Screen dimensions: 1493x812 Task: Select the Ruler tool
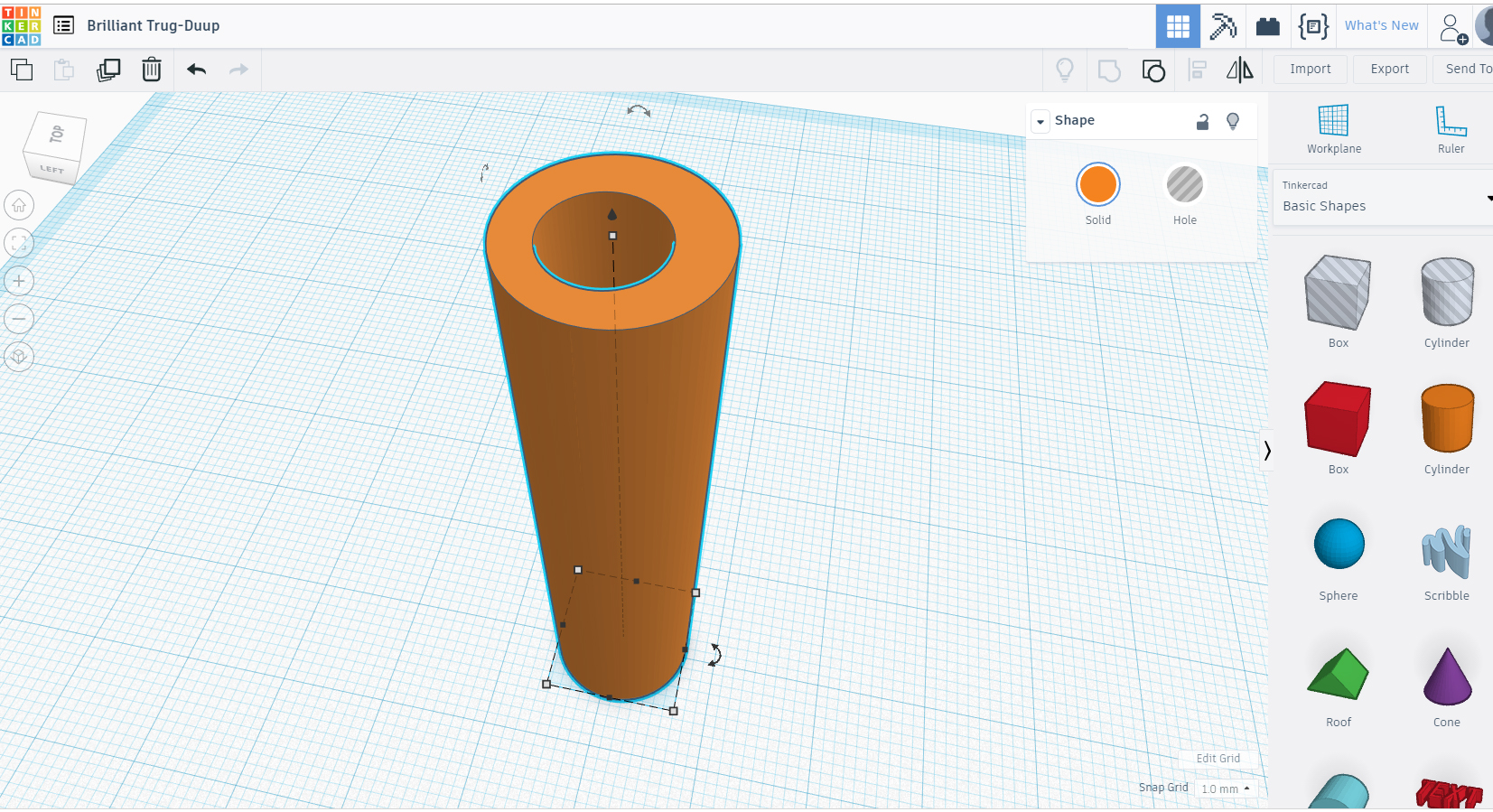click(x=1451, y=129)
